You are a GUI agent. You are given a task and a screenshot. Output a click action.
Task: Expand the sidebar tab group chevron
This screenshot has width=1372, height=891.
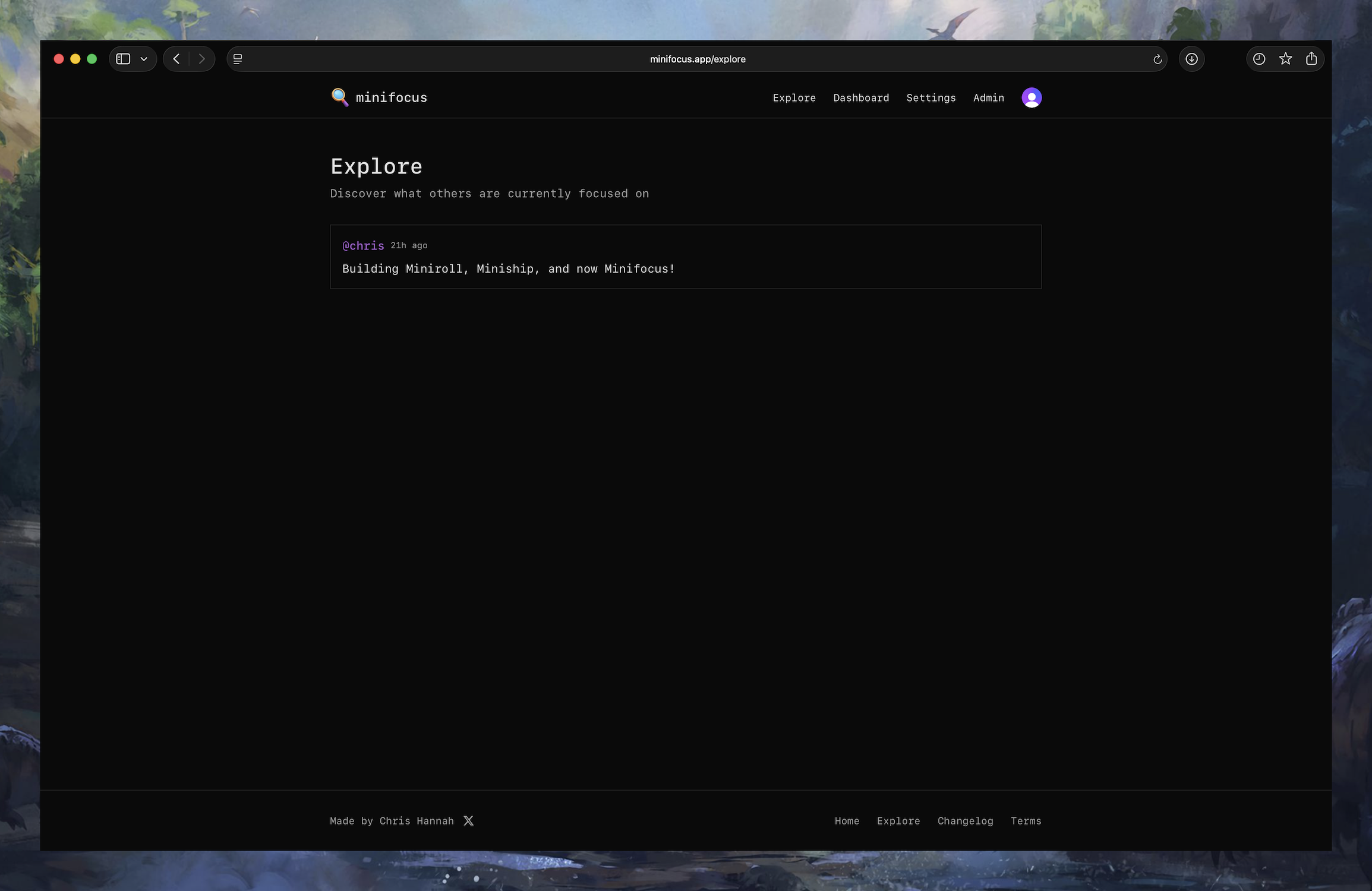tap(144, 59)
